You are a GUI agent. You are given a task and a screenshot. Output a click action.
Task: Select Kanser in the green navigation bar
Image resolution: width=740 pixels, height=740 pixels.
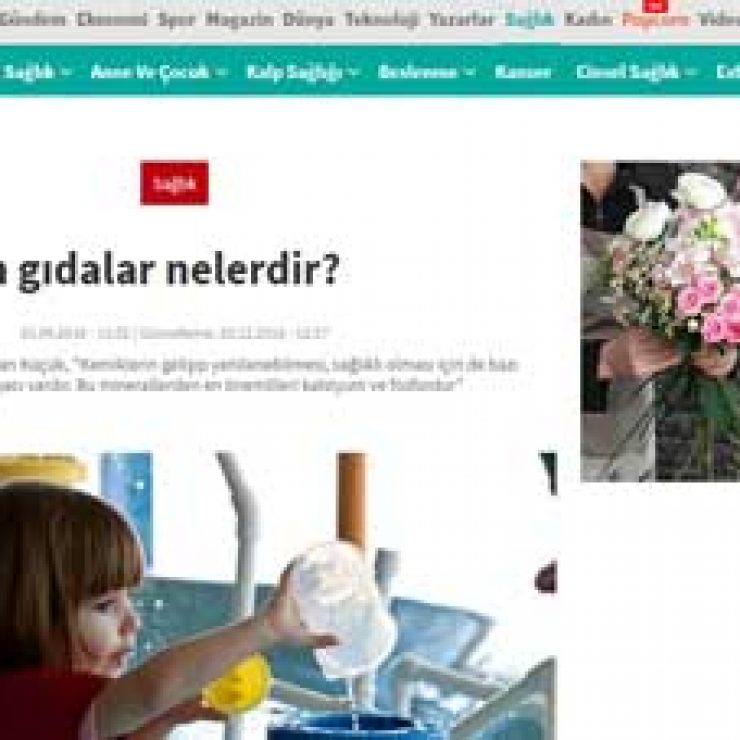[x=523, y=72]
